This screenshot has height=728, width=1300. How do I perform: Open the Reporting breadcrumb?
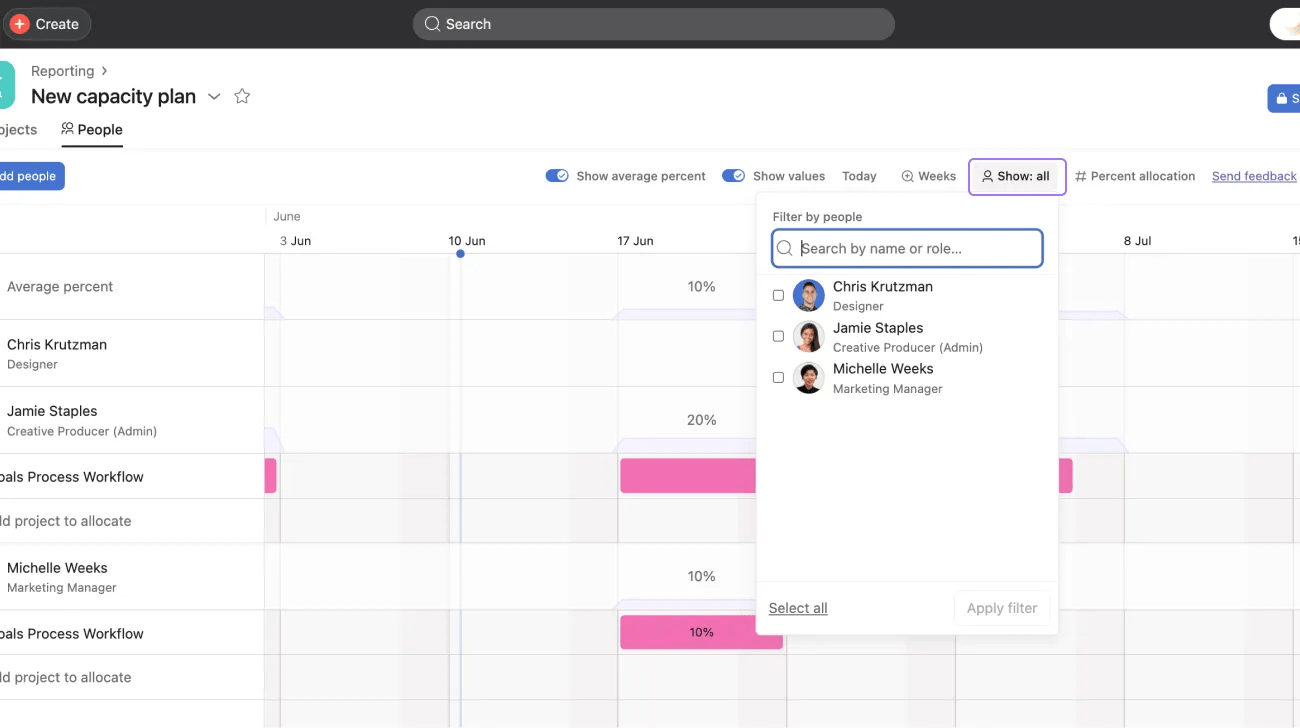pos(62,71)
